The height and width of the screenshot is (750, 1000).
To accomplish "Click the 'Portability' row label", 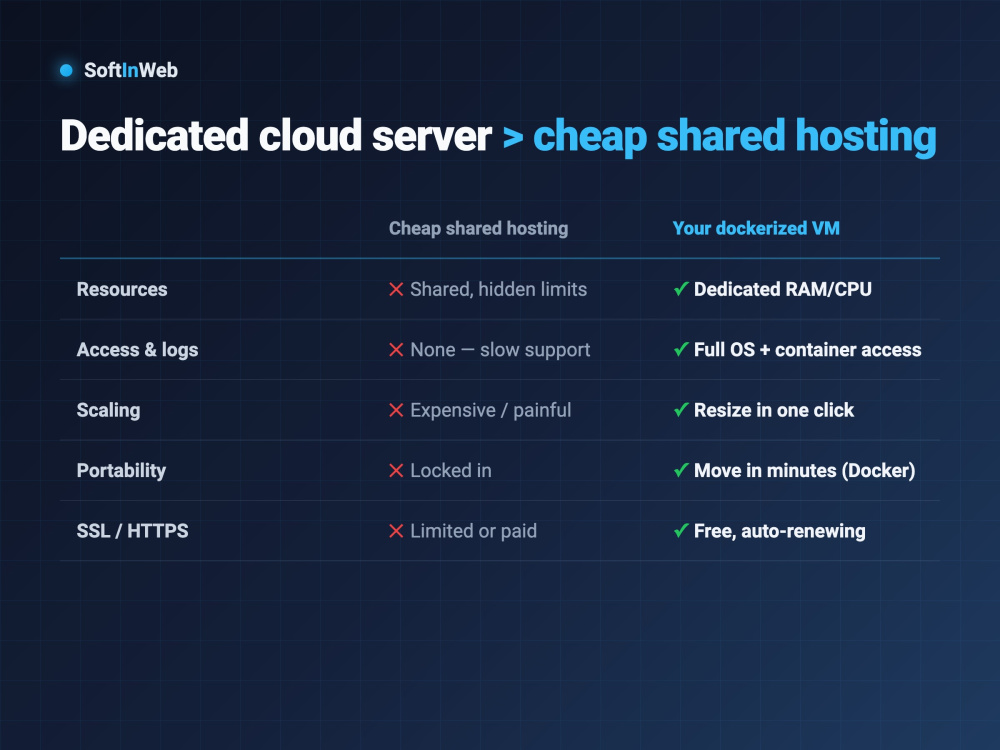I will [121, 471].
